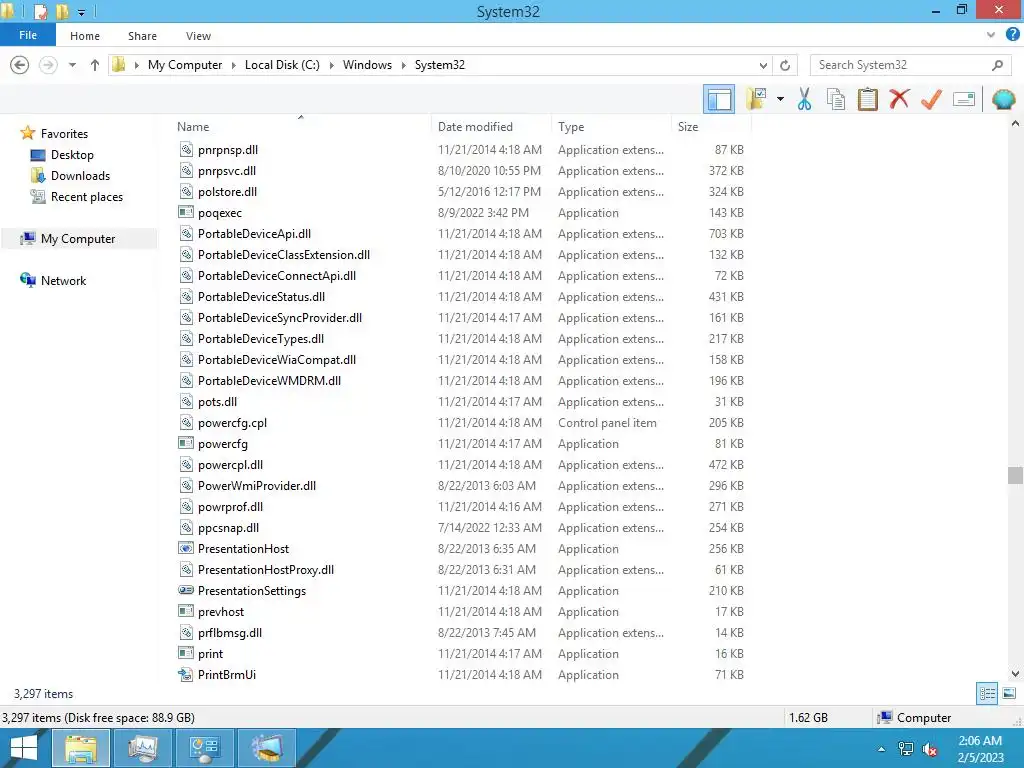Click the folder options icon in toolbar

pyautogui.click(x=756, y=99)
